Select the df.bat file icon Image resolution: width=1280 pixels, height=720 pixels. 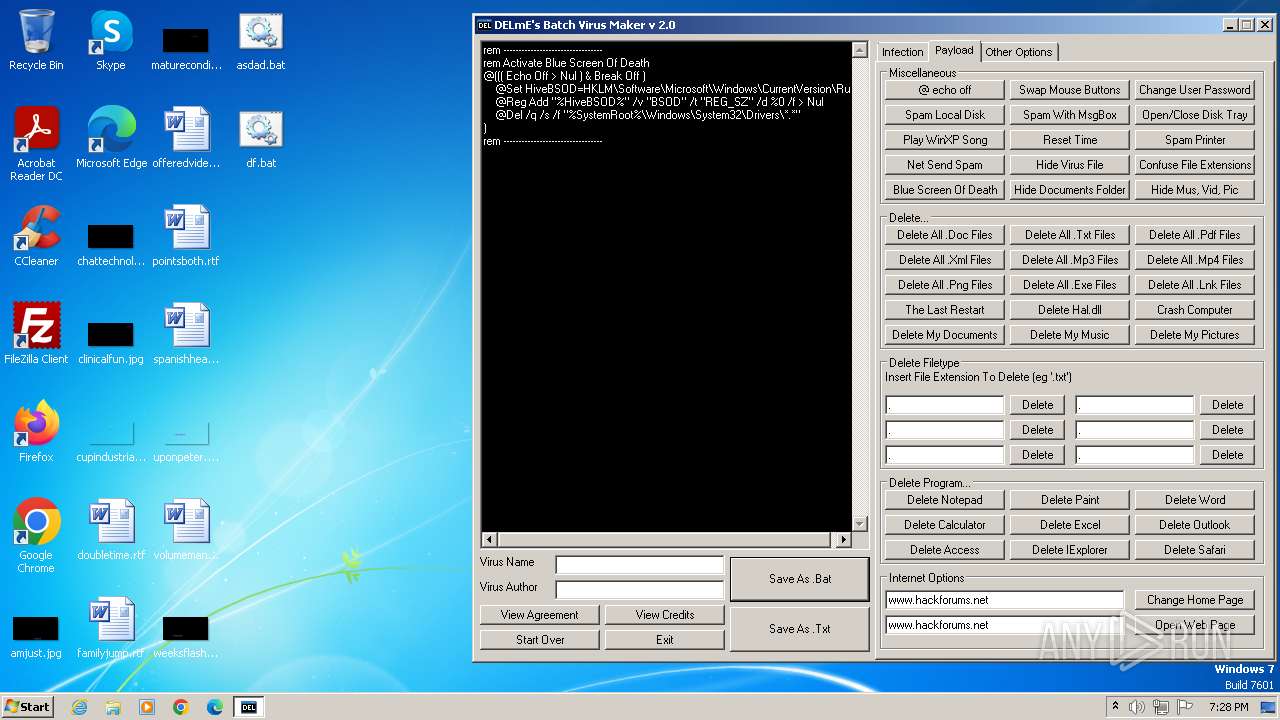(261, 139)
